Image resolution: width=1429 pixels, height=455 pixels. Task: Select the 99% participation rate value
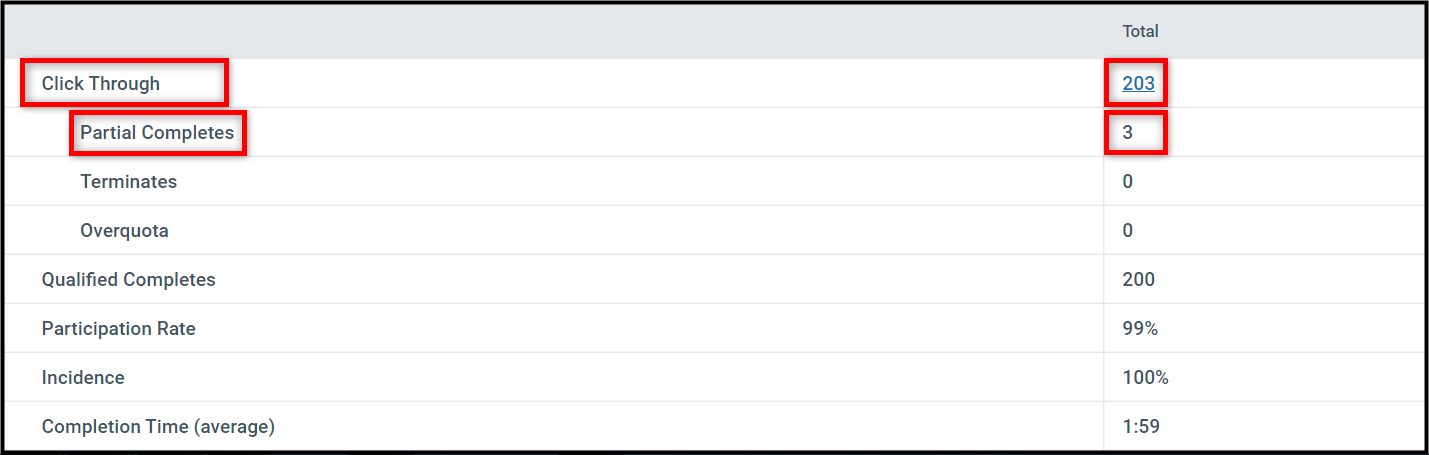point(1140,329)
